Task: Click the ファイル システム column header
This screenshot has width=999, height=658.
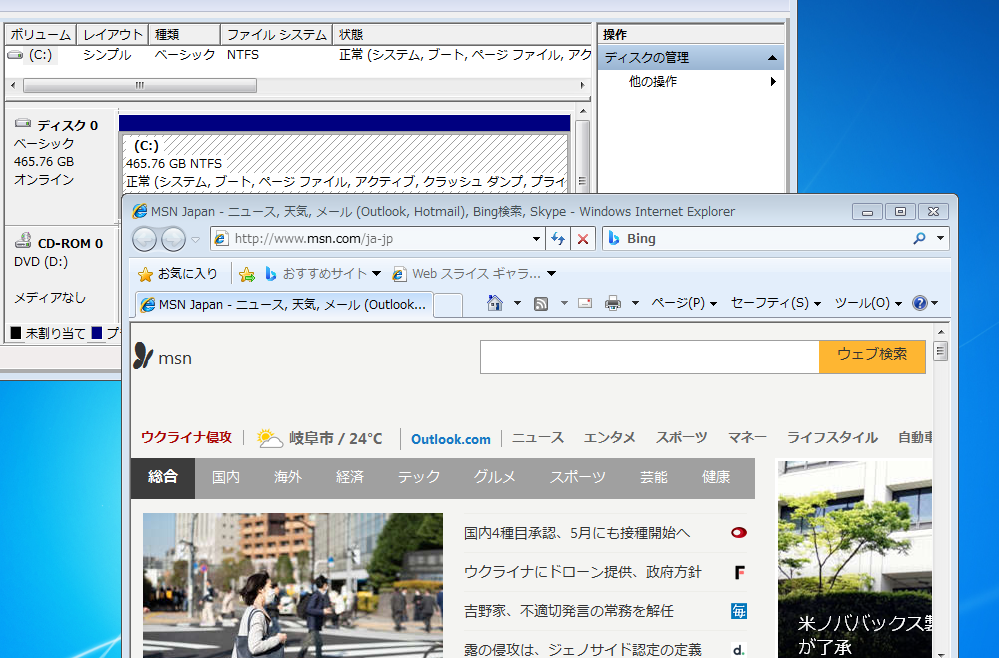Action: 277,34
